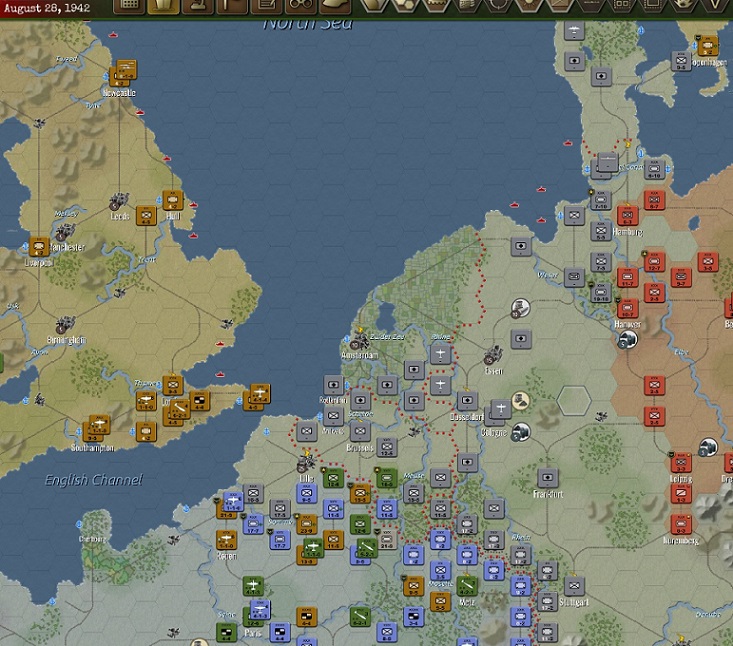Toggle the envelope-shaped overlay hex button
Screen dimensions: 733x646
[x=559, y=5]
